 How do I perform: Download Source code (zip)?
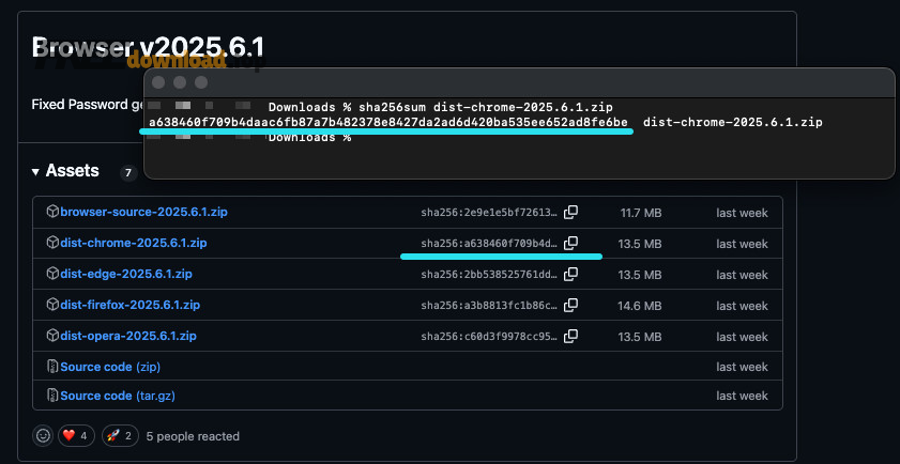point(110,367)
